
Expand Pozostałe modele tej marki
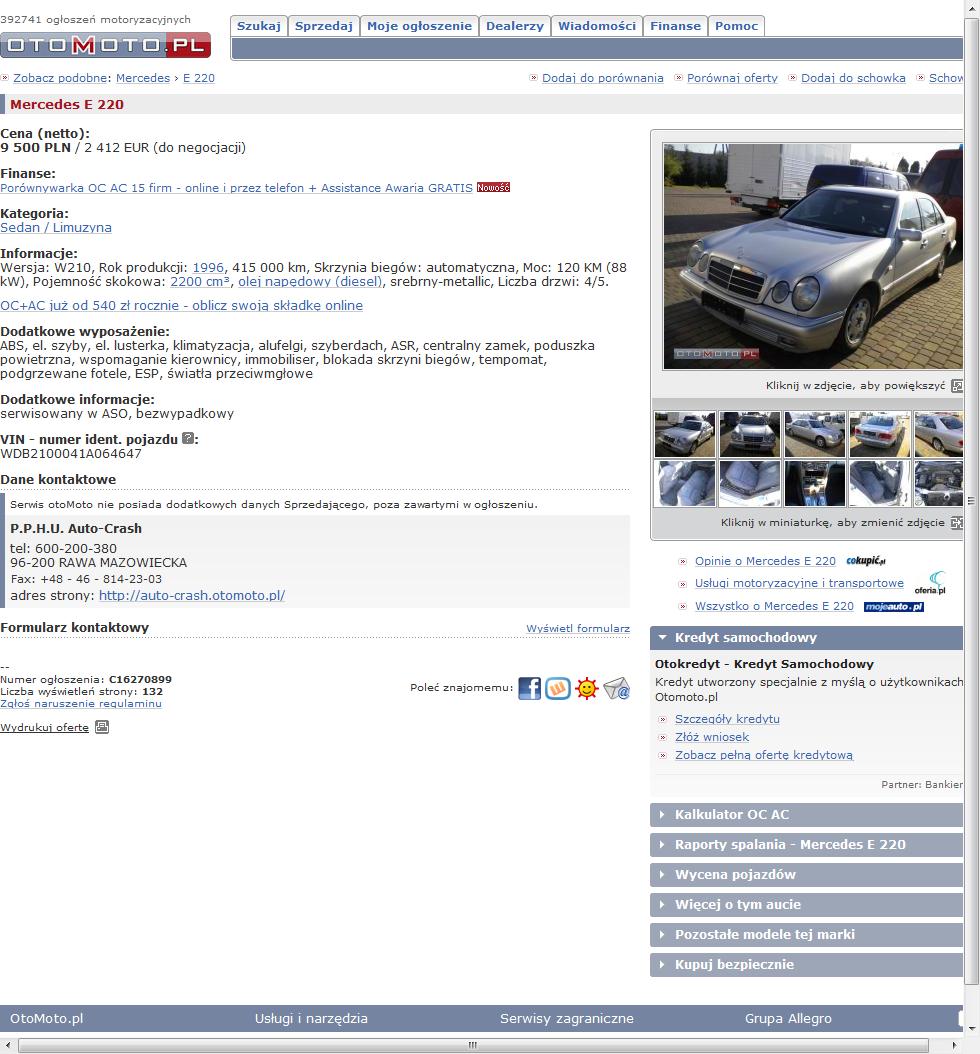pyautogui.click(x=807, y=935)
